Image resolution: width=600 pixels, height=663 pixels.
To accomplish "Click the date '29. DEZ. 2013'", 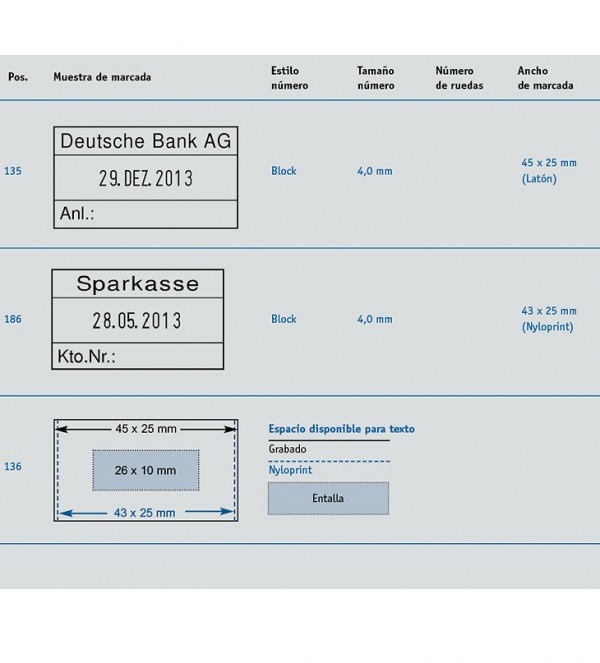I will (x=146, y=178).
